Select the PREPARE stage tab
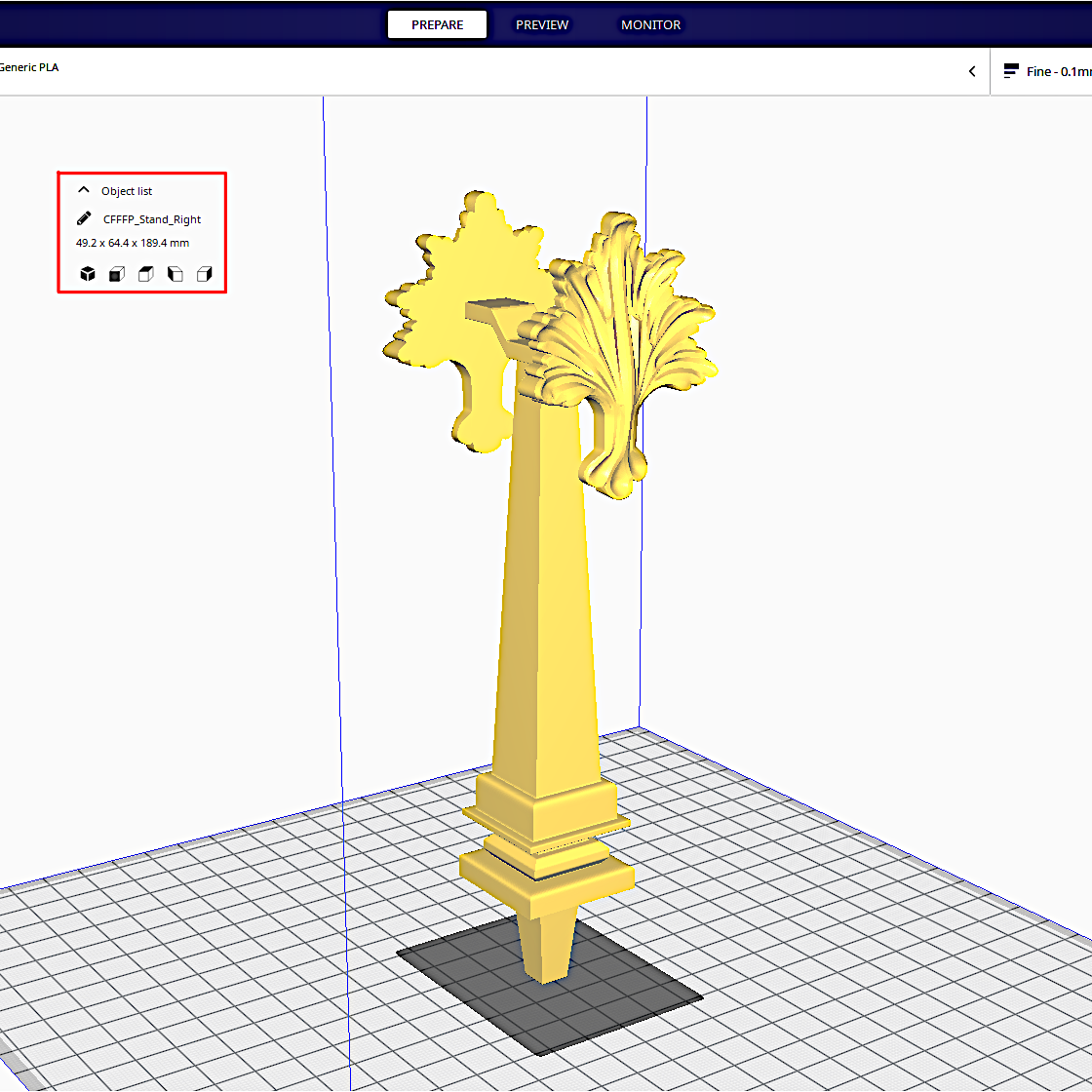The height and width of the screenshot is (1092, 1092). 437,24
